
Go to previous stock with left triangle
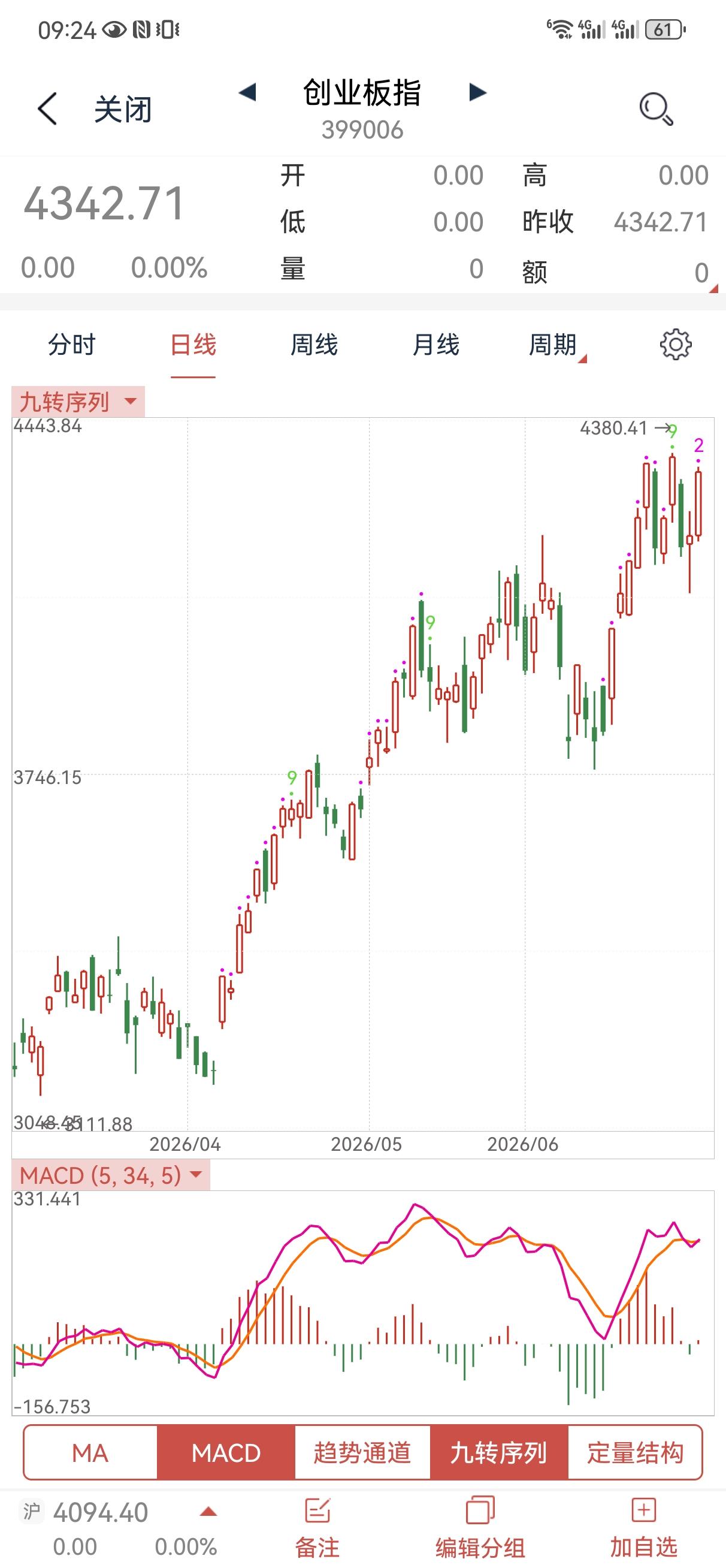(247, 92)
